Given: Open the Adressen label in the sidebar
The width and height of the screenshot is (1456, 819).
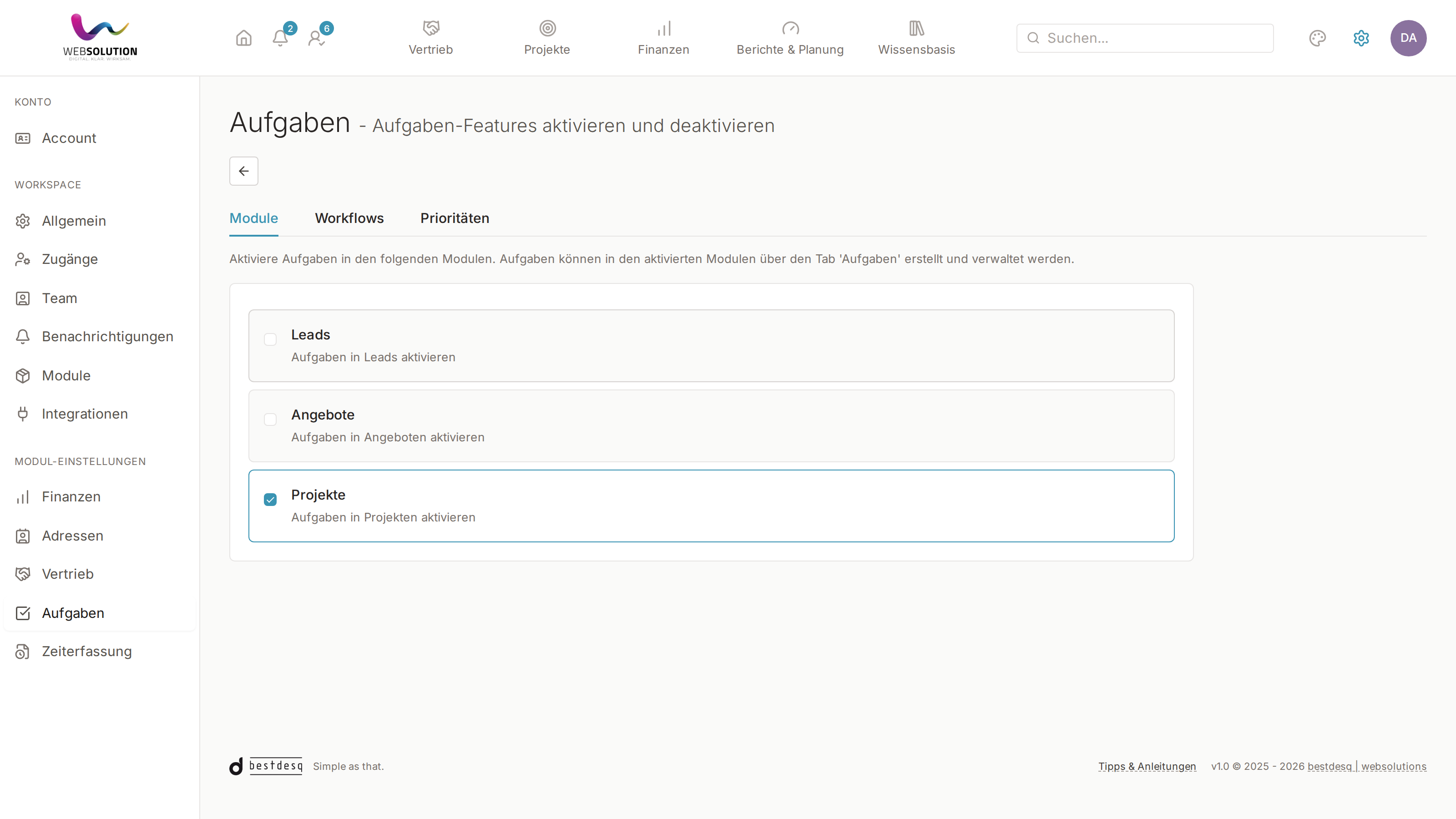Looking at the screenshot, I should (73, 536).
